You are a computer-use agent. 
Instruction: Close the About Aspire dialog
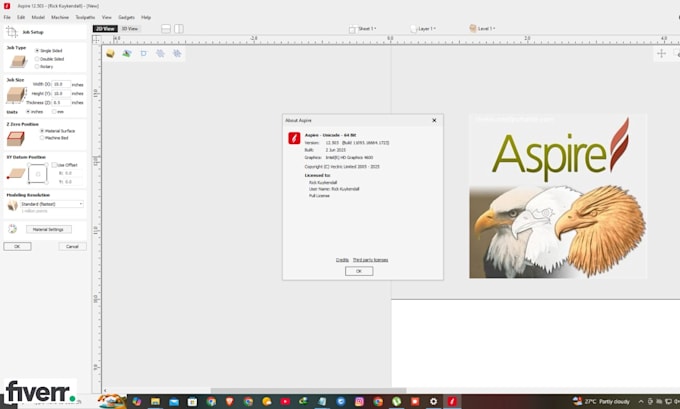434,121
